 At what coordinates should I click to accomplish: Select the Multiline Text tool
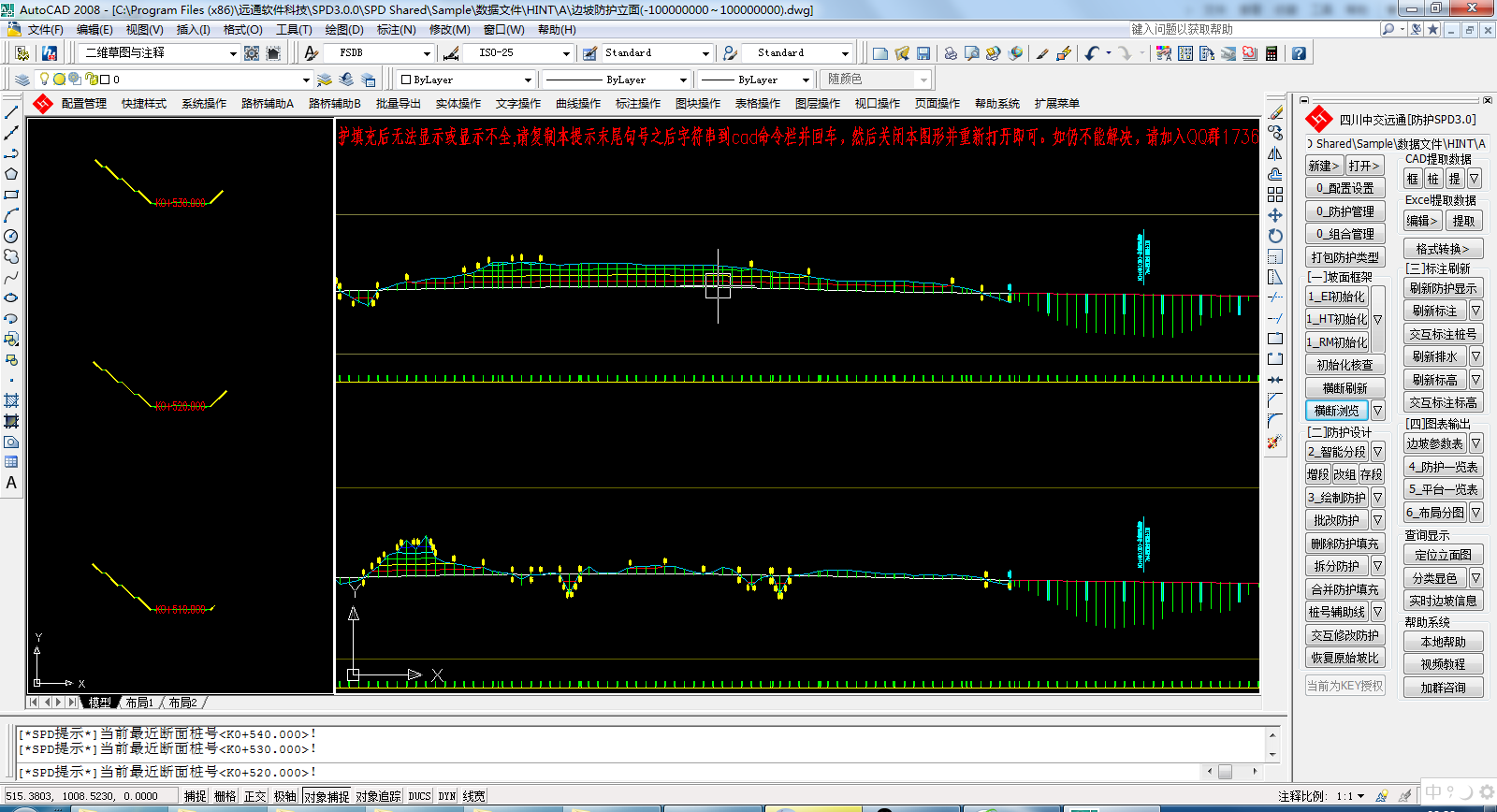coord(11,483)
